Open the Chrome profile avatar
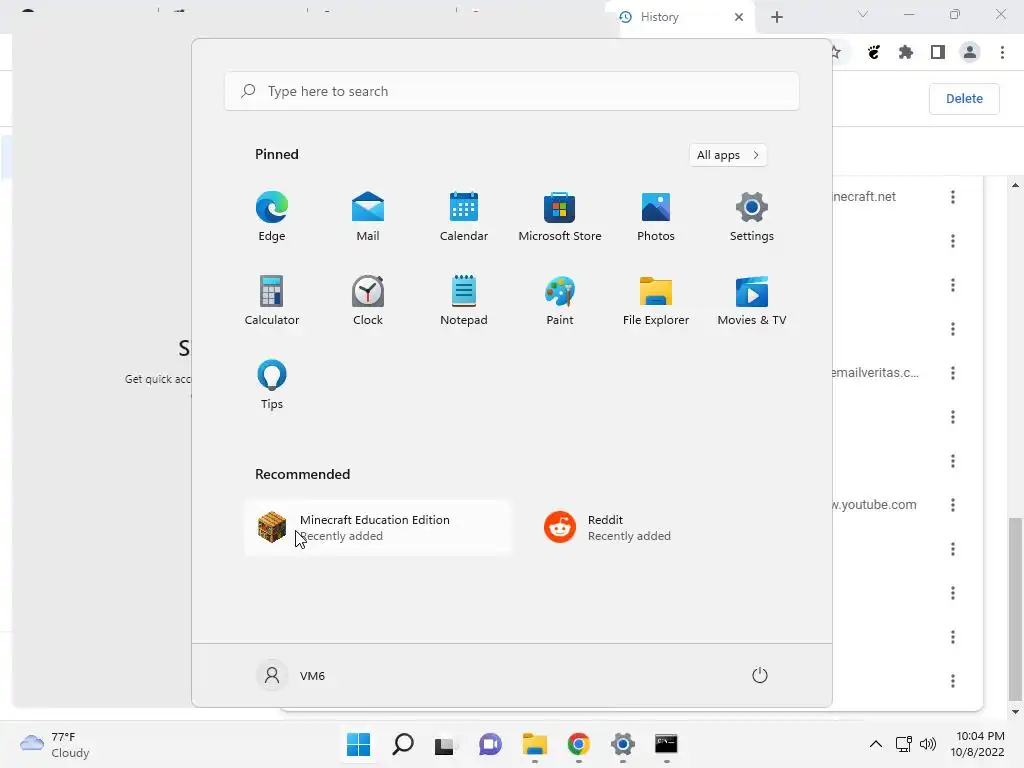The image size is (1024, 768). pos(970,52)
